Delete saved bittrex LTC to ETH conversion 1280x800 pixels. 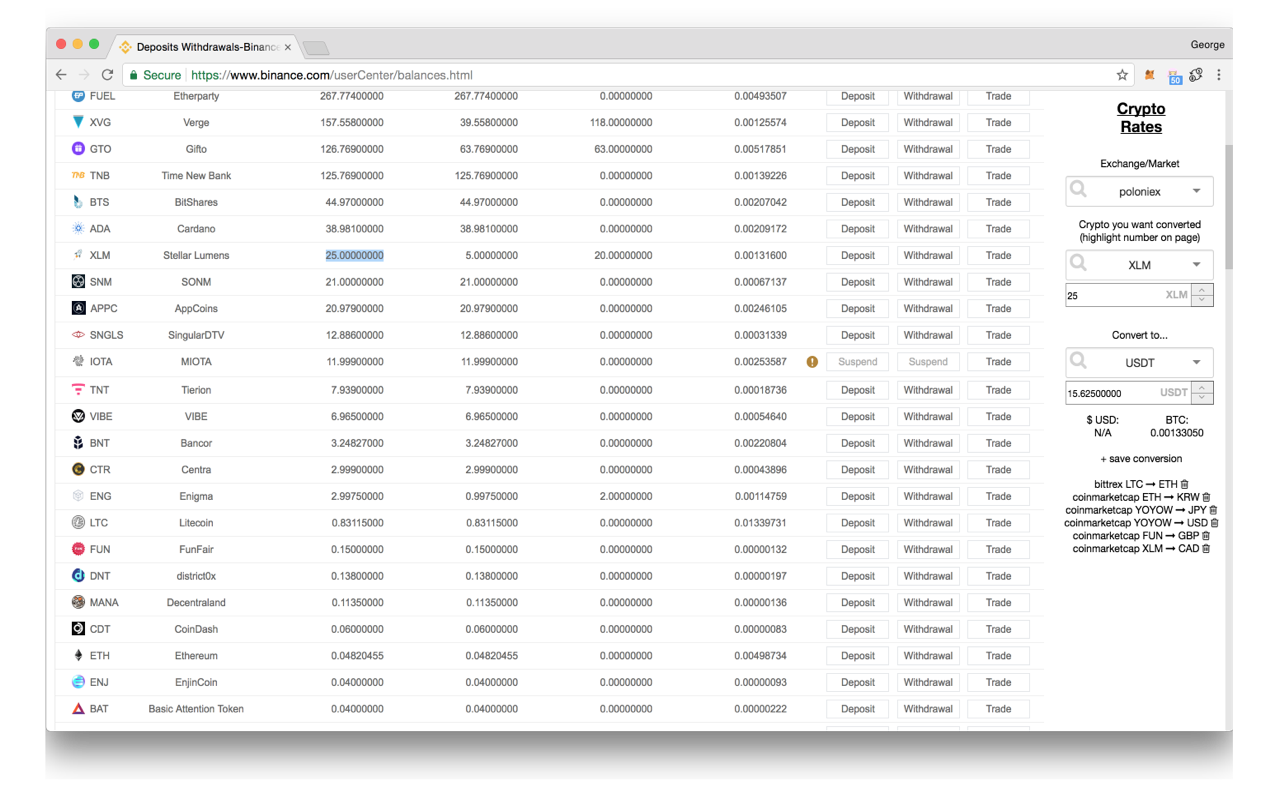coord(1185,484)
